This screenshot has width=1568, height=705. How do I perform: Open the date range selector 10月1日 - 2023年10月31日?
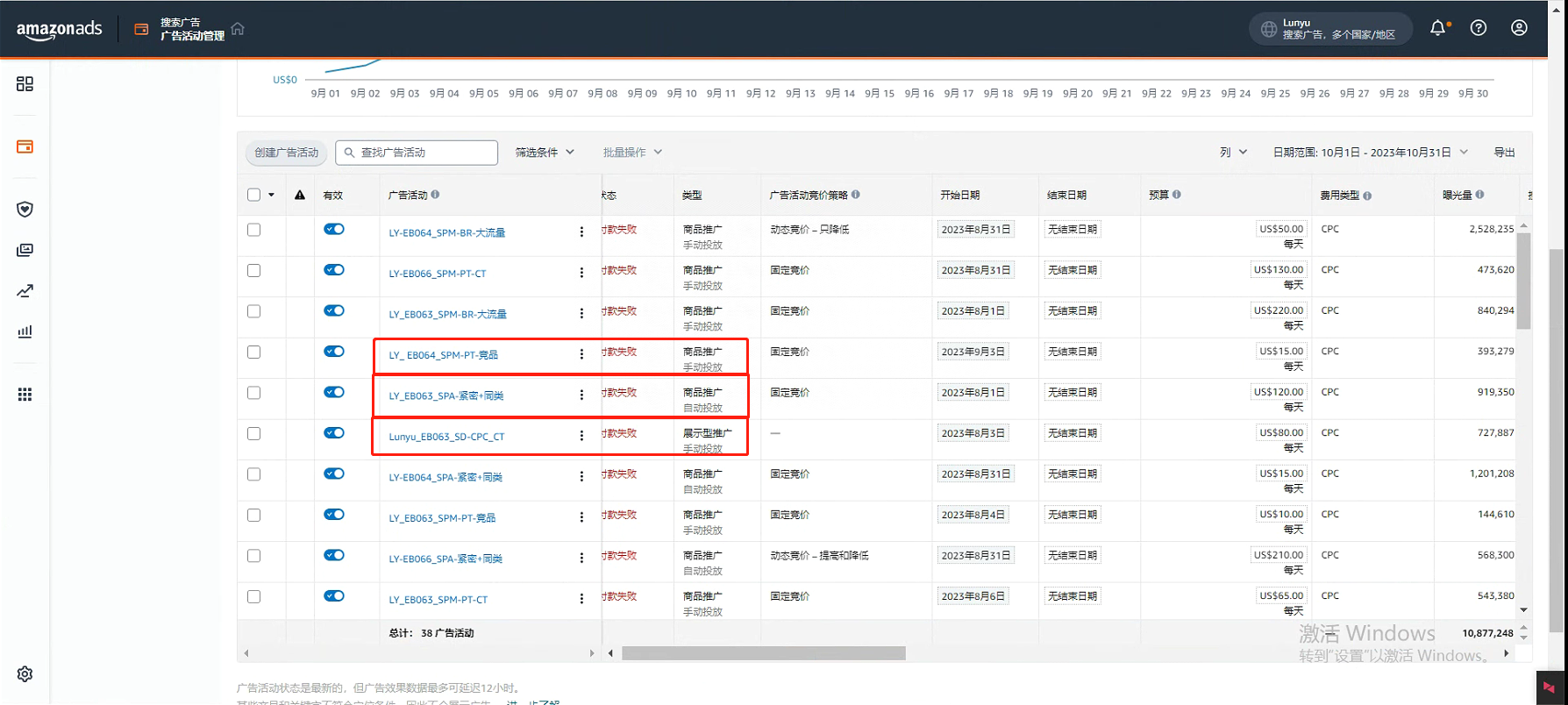pyautogui.click(x=1370, y=153)
